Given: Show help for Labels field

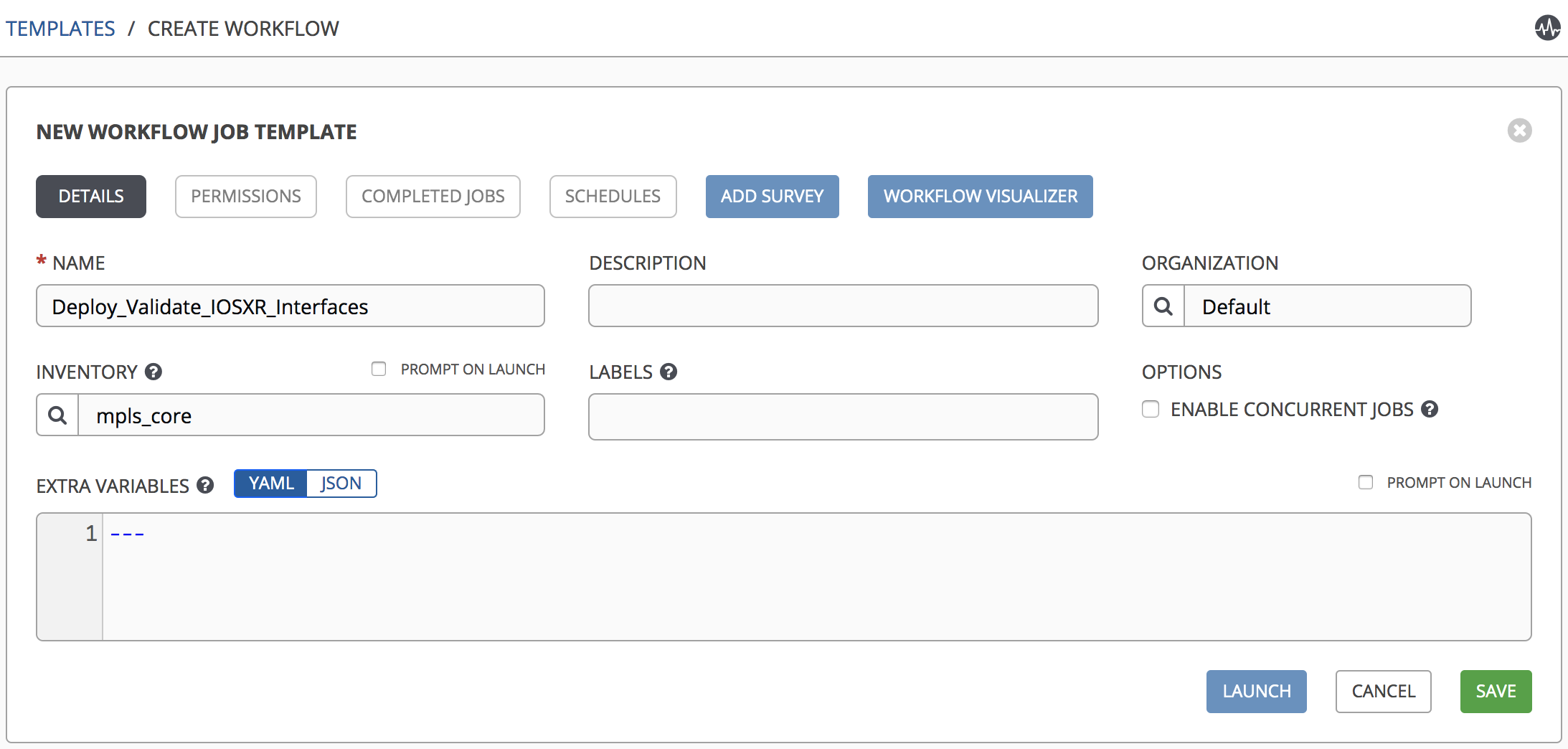Looking at the screenshot, I should point(669,372).
